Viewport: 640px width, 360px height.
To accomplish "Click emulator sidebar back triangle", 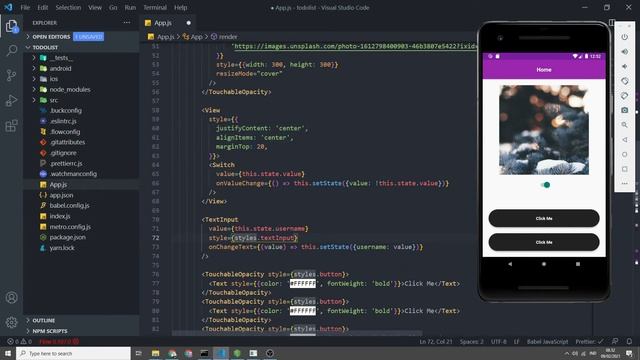I will [x=624, y=140].
